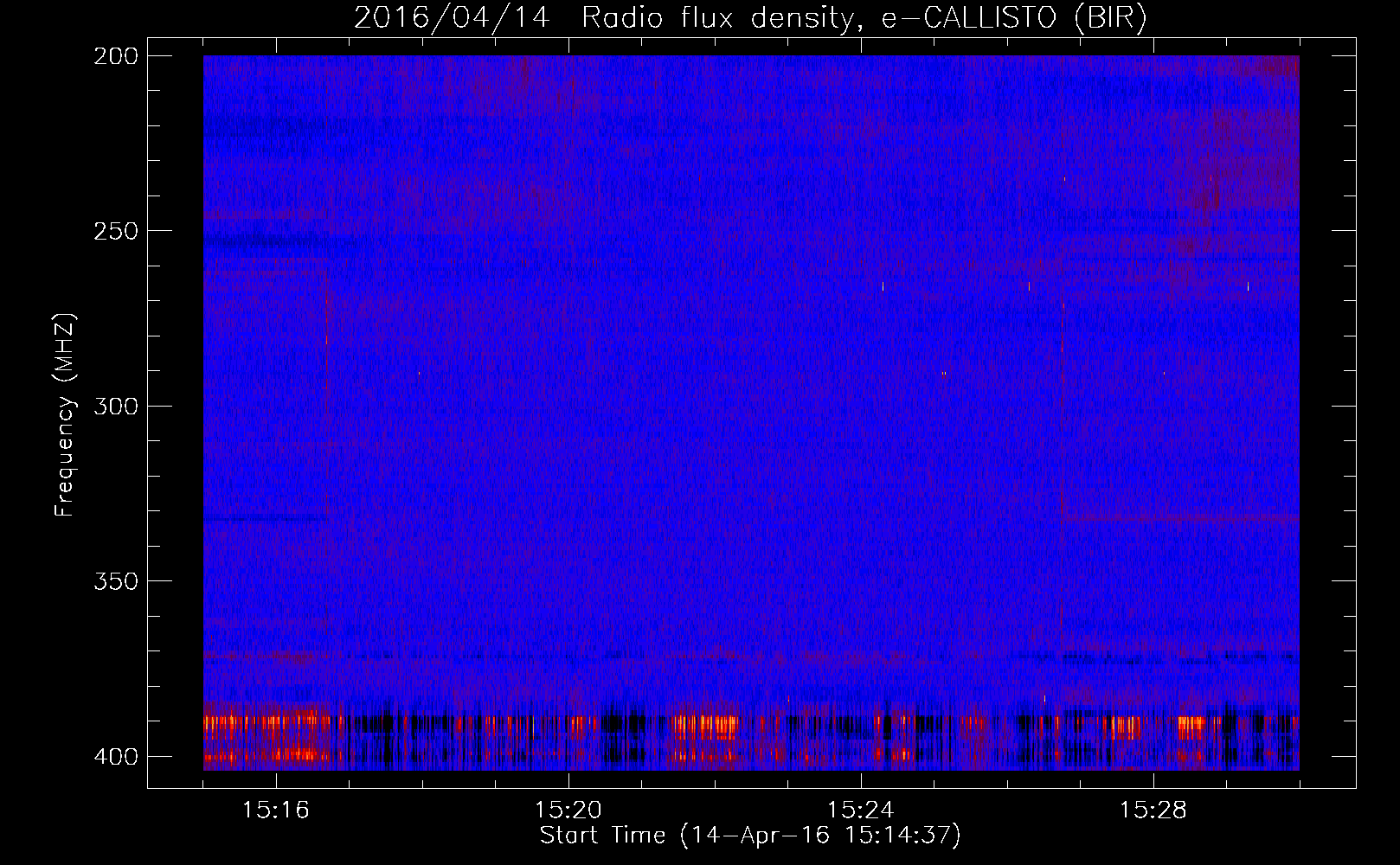Click the 15:24 time tick label
The width and height of the screenshot is (1400, 865).
pos(861,811)
